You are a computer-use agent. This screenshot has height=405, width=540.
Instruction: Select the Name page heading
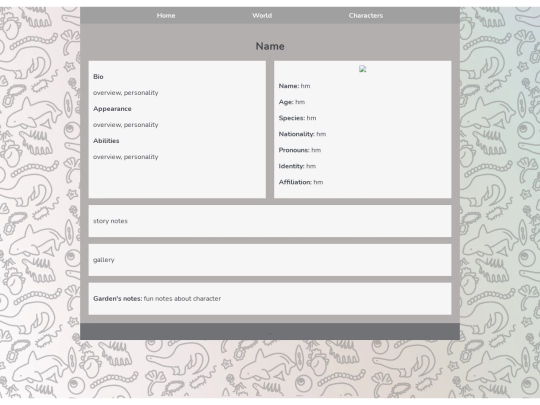[270, 46]
